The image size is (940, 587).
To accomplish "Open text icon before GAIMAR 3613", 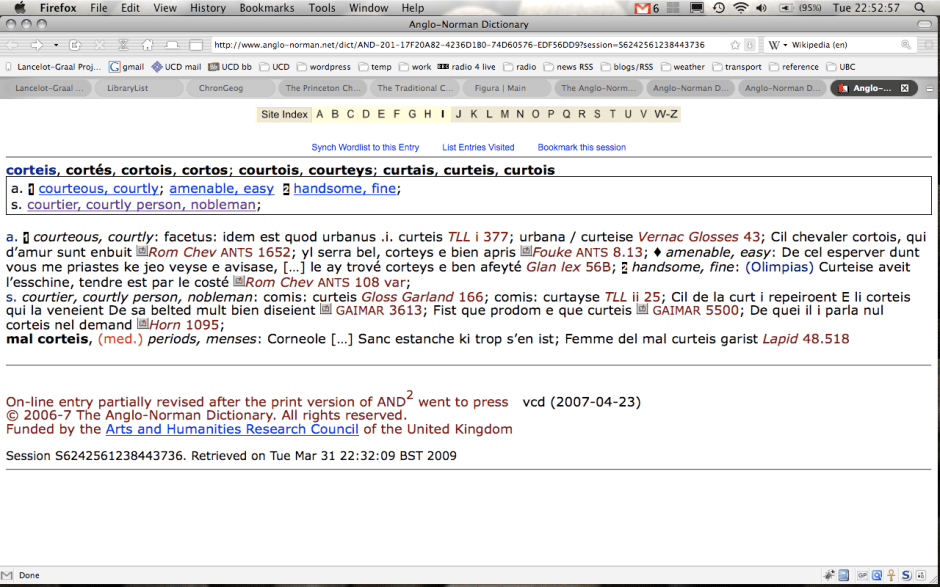I will [x=325, y=311].
